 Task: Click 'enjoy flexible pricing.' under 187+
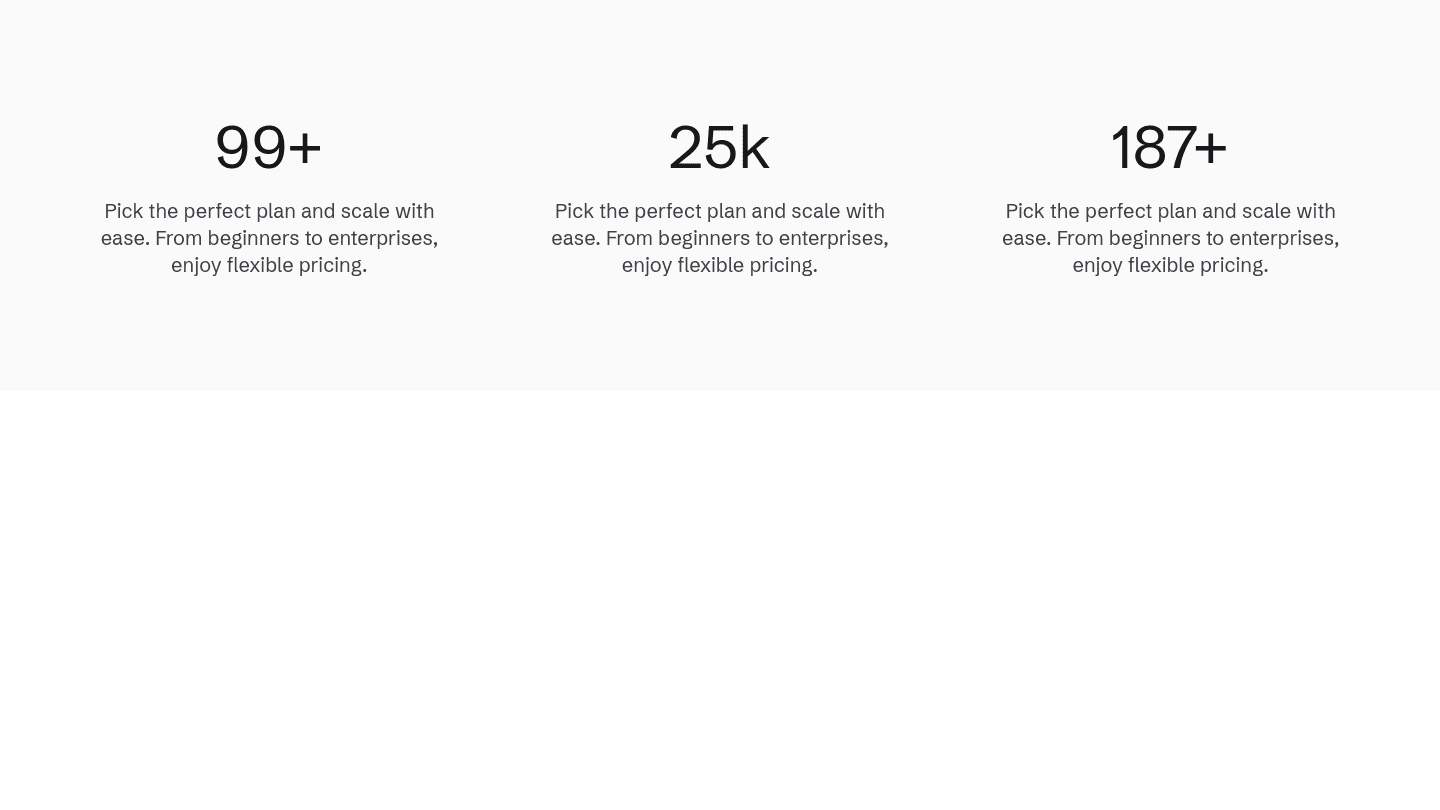pos(1170,265)
